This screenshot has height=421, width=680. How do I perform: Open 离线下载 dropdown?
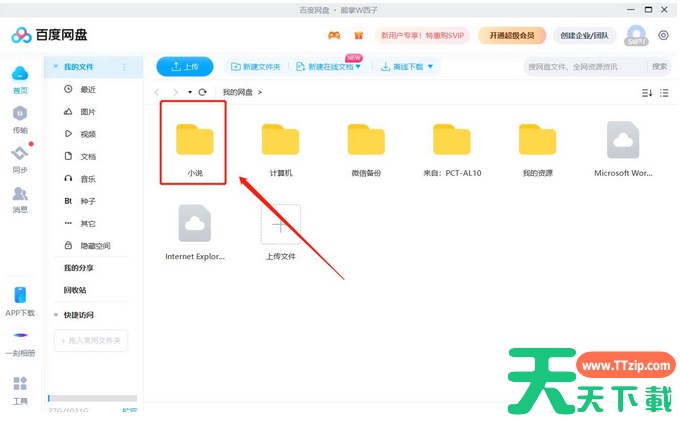[407, 67]
